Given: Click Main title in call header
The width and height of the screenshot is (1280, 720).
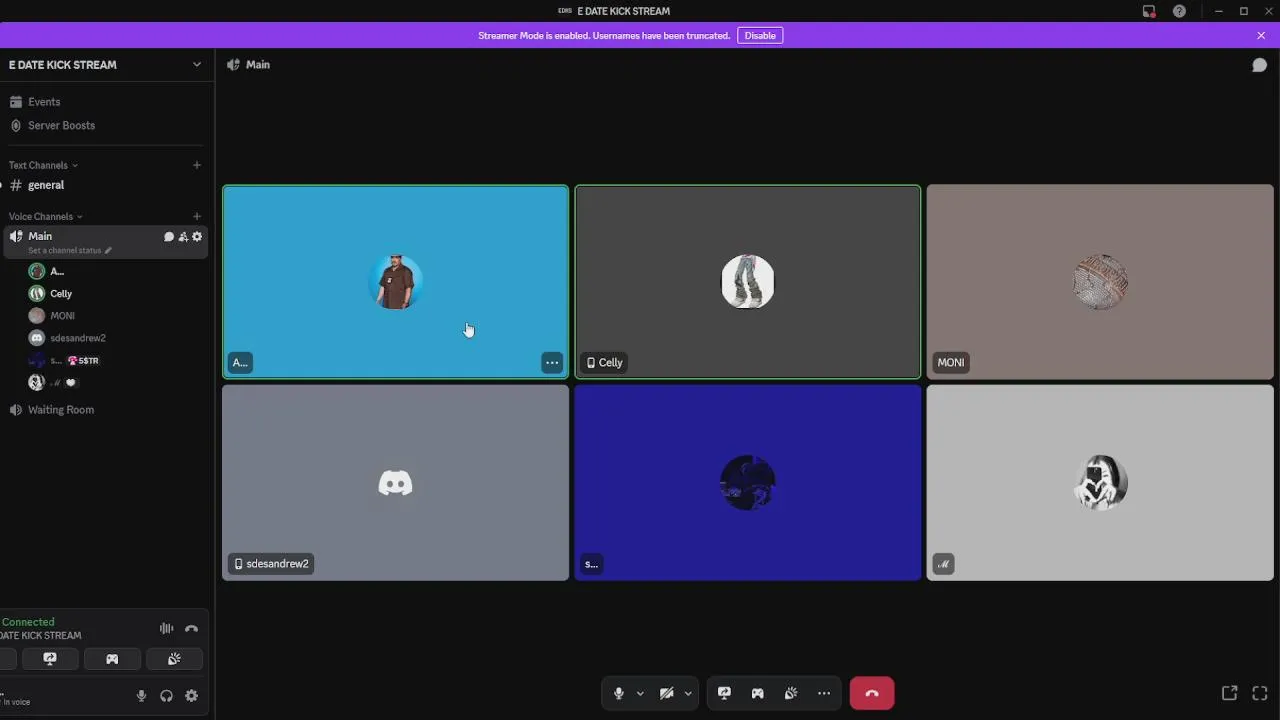Looking at the screenshot, I should [x=258, y=65].
